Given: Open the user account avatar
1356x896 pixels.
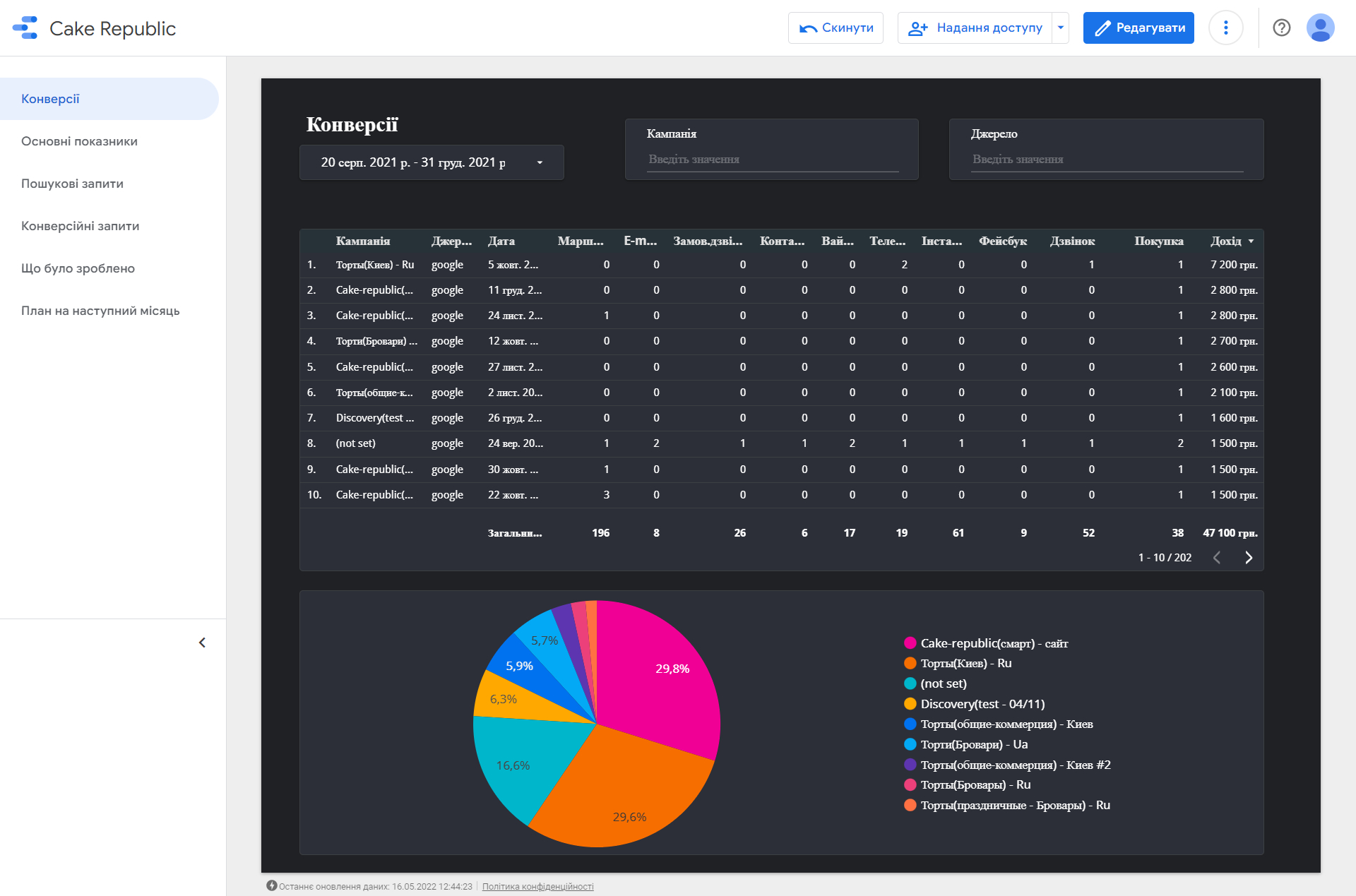Looking at the screenshot, I should click(x=1320, y=28).
